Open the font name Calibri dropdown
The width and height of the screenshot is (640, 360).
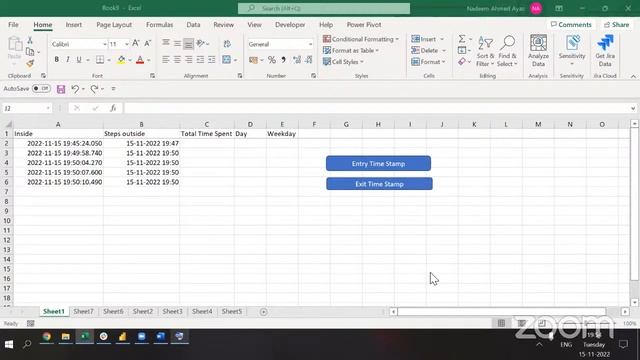[x=104, y=44]
